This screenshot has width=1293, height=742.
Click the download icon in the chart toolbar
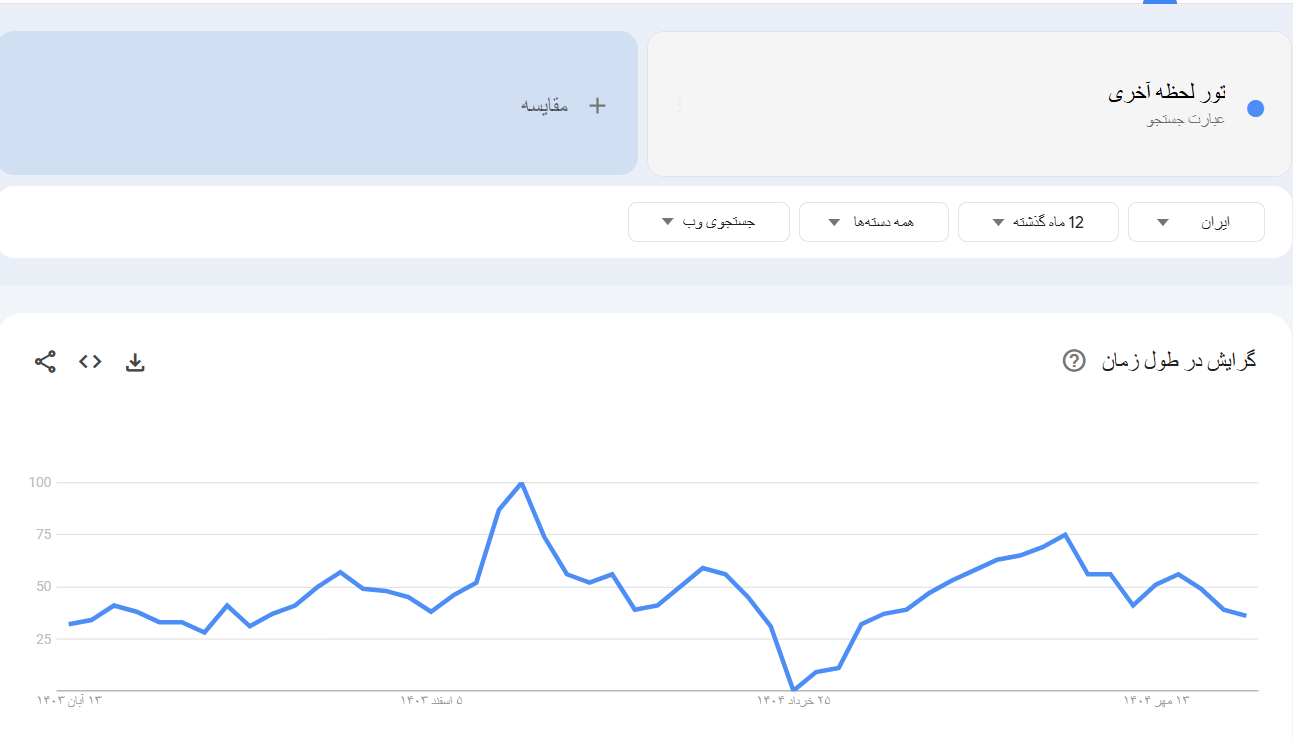pos(135,362)
